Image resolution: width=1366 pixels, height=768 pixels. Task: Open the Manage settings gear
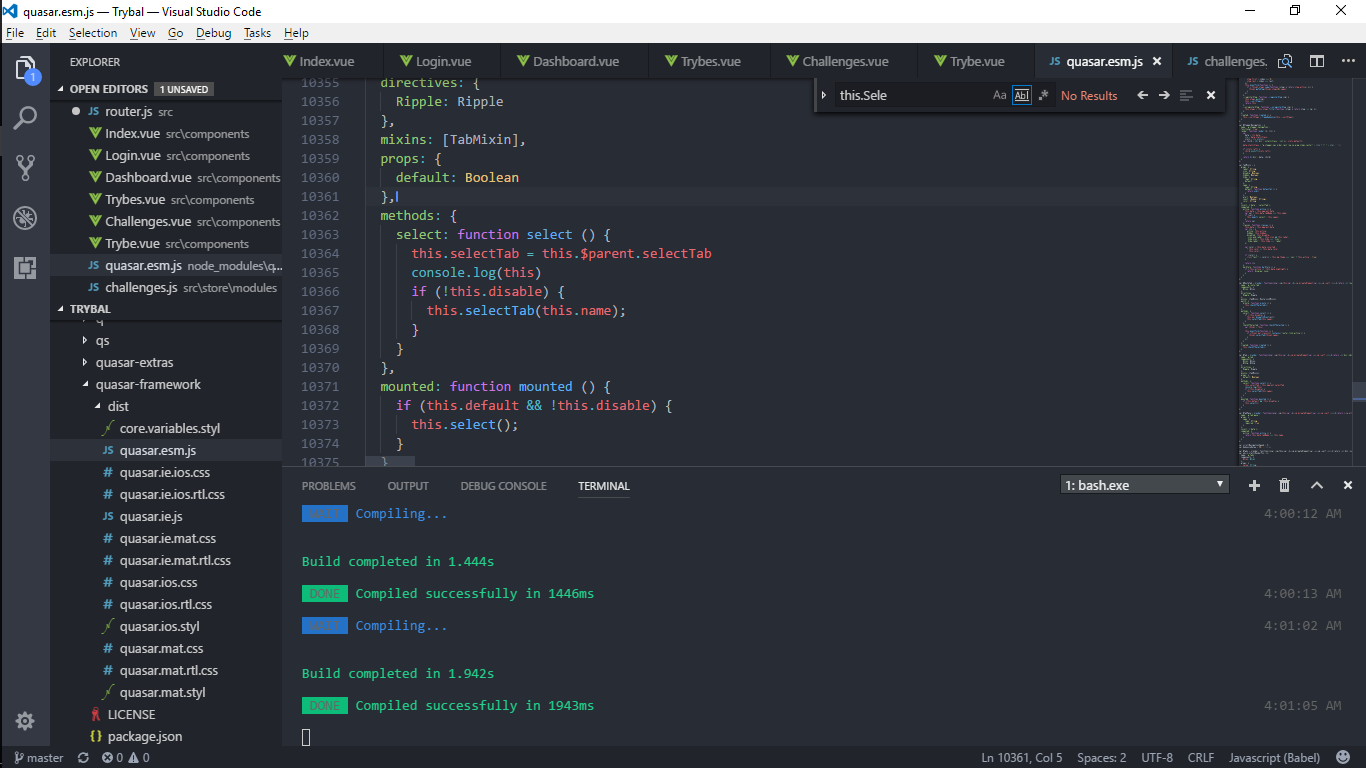pos(27,721)
